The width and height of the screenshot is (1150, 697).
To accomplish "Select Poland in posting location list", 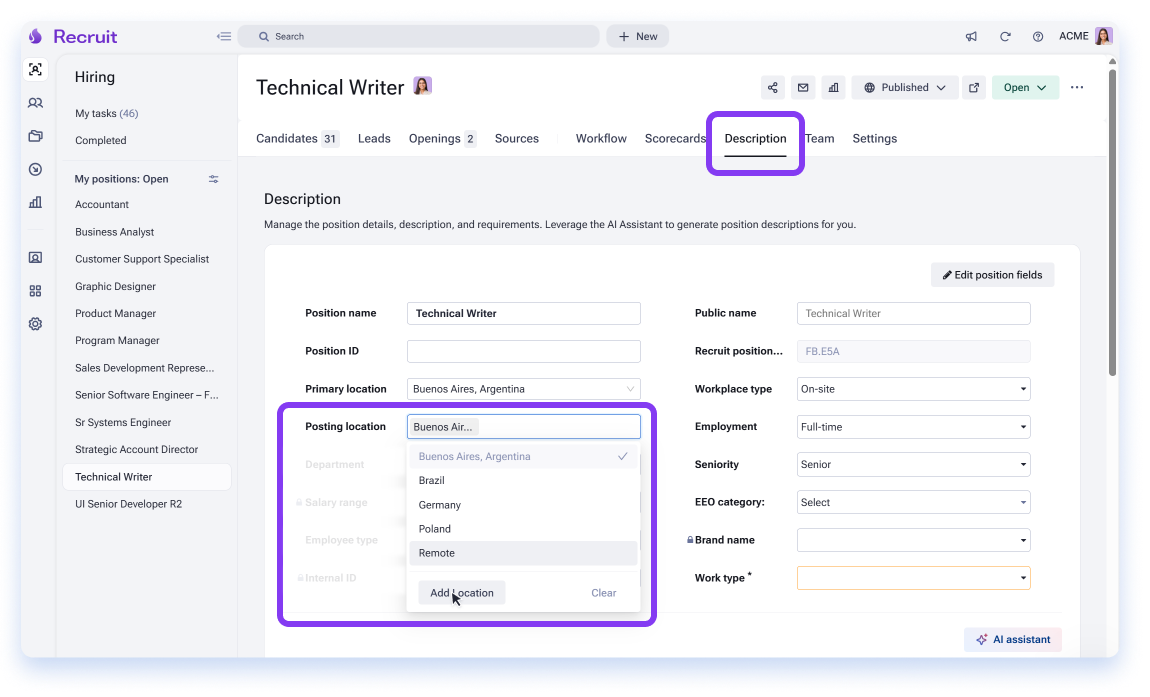I will click(x=523, y=529).
